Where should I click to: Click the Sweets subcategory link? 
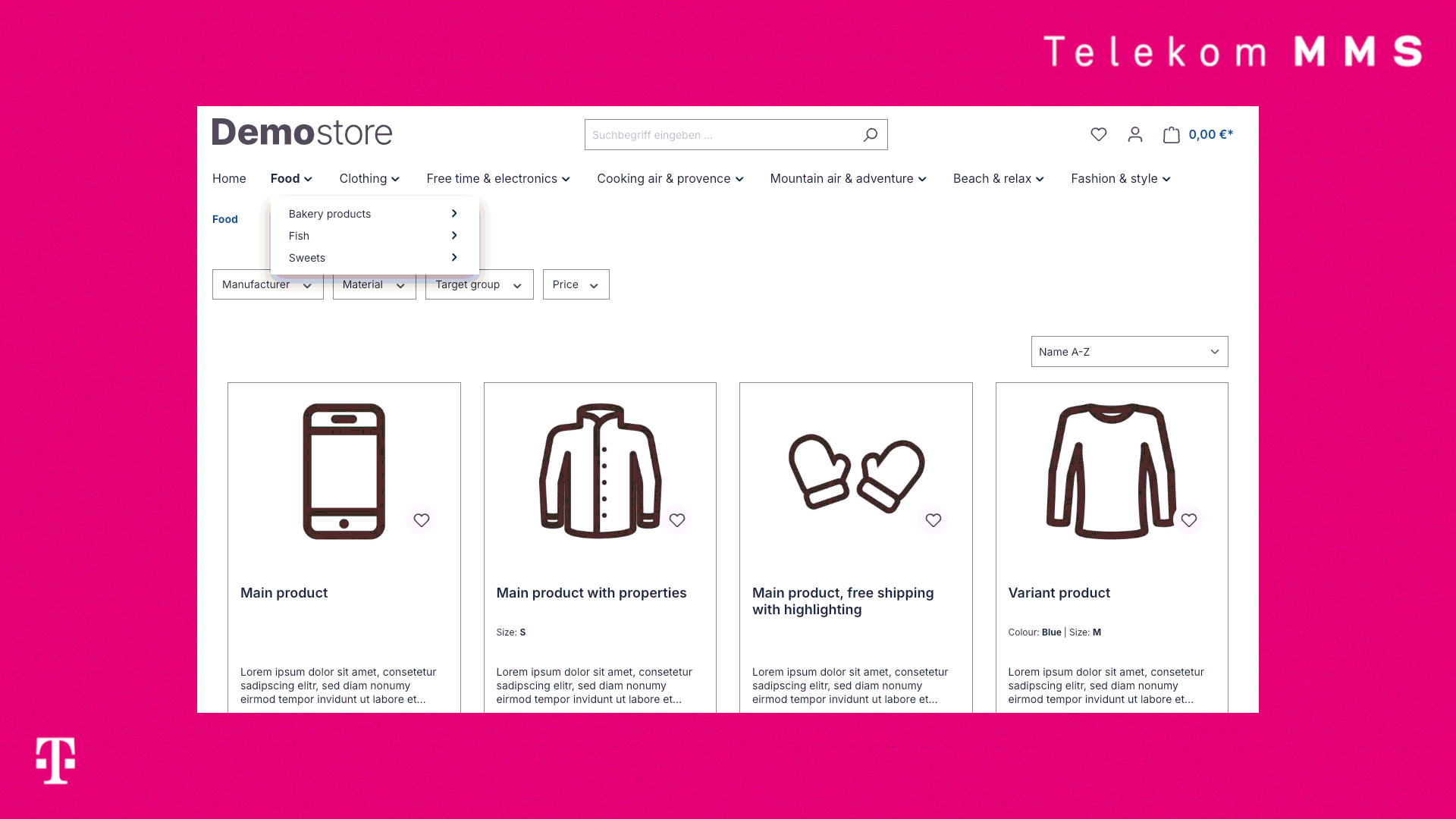[x=307, y=257]
